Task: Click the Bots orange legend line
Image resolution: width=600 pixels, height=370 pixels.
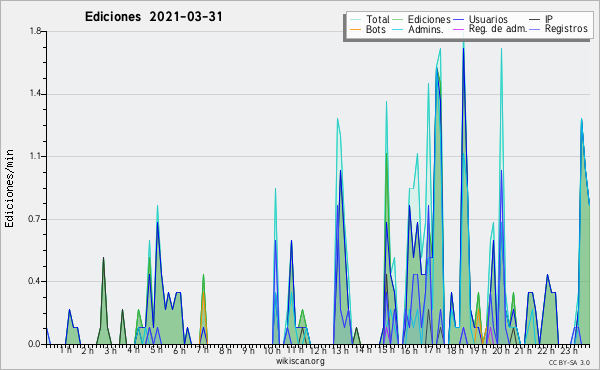Action: pyautogui.click(x=355, y=29)
